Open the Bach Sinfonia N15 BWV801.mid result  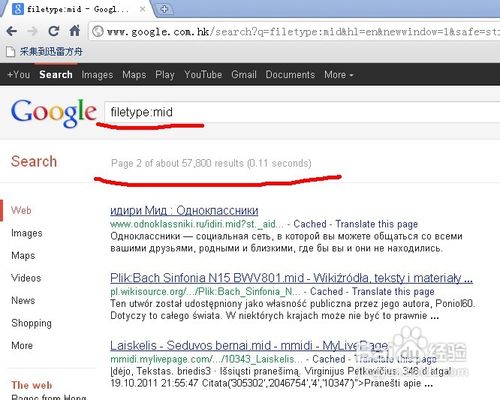pos(291,278)
